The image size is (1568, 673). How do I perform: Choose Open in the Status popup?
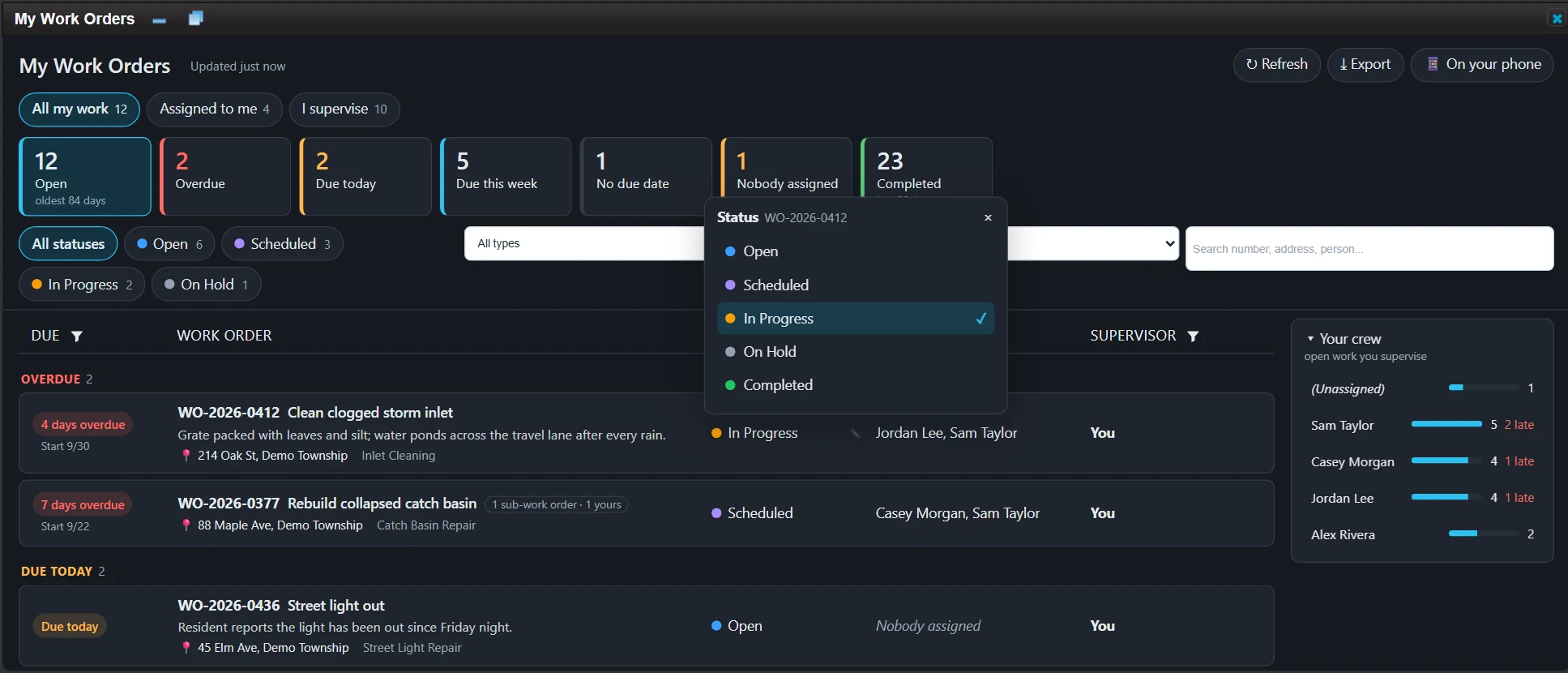point(856,251)
